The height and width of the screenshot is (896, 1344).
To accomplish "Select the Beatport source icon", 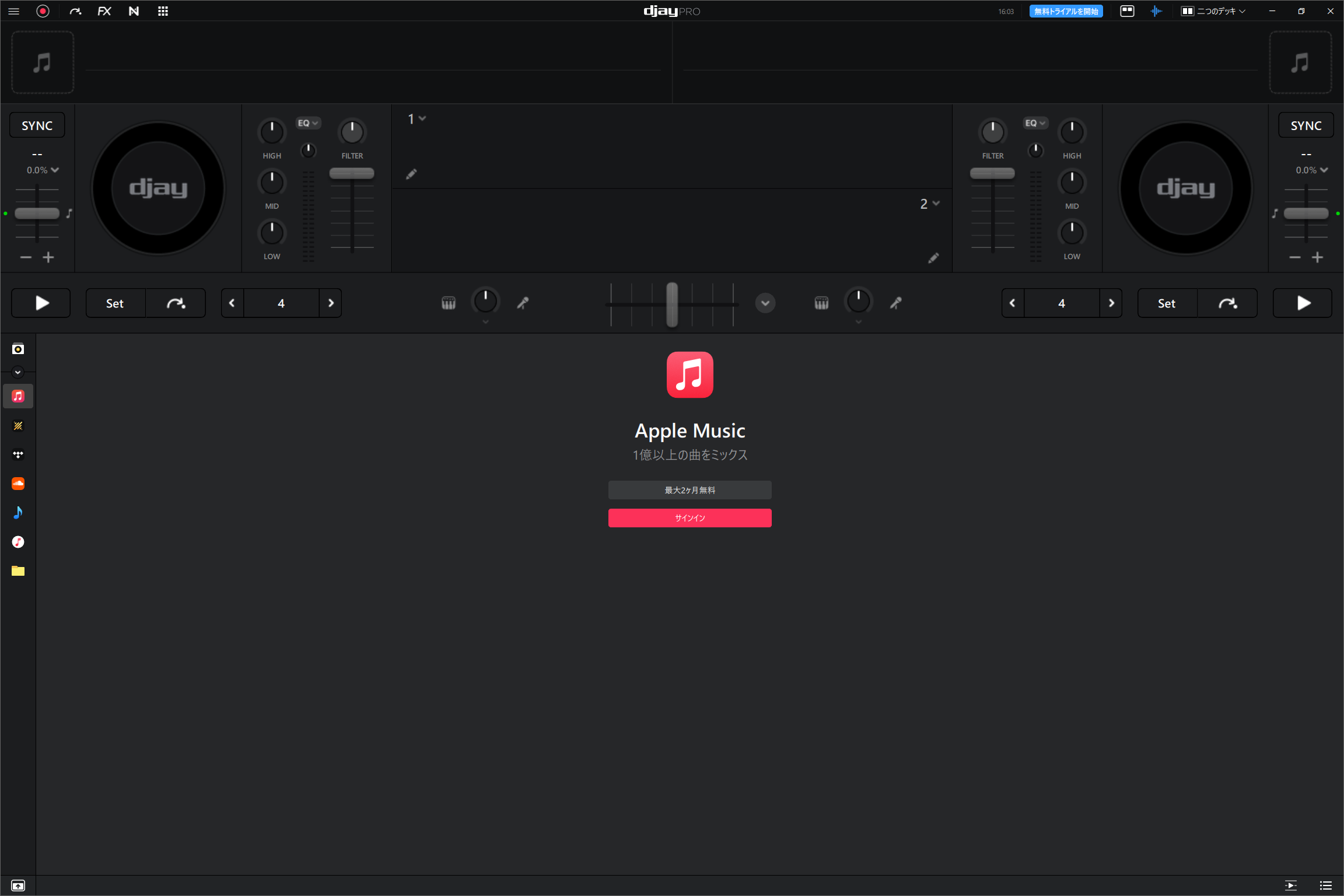I will pos(18,425).
